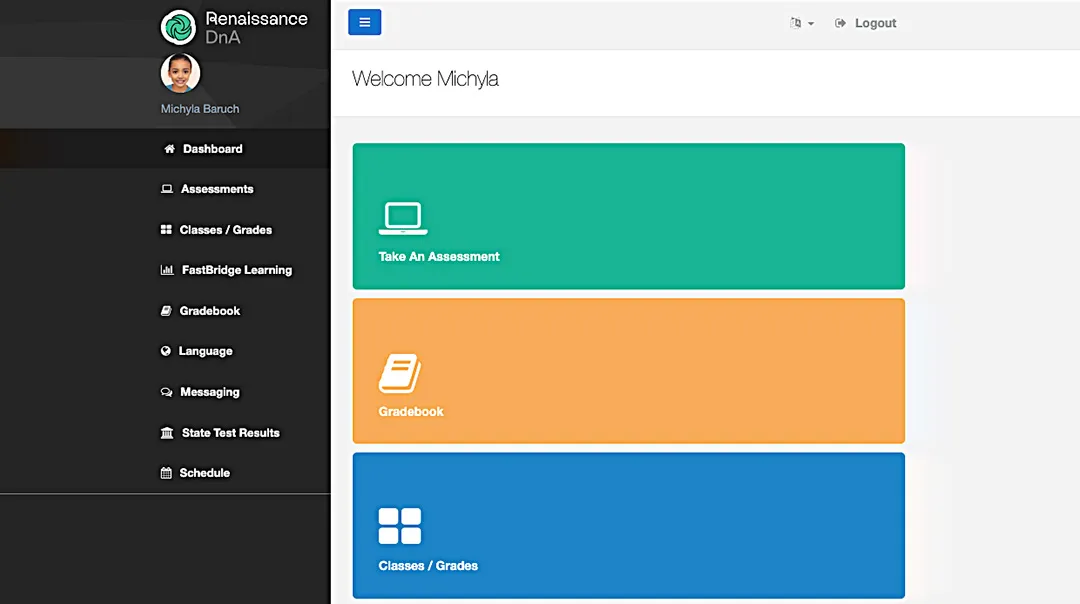This screenshot has height=604, width=1080.
Task: Click the blue Classes / Grades panel
Action: 628,525
